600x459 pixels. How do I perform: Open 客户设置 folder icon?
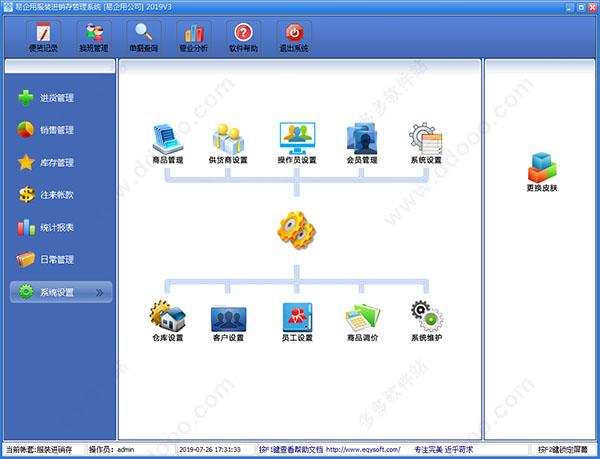click(x=228, y=323)
